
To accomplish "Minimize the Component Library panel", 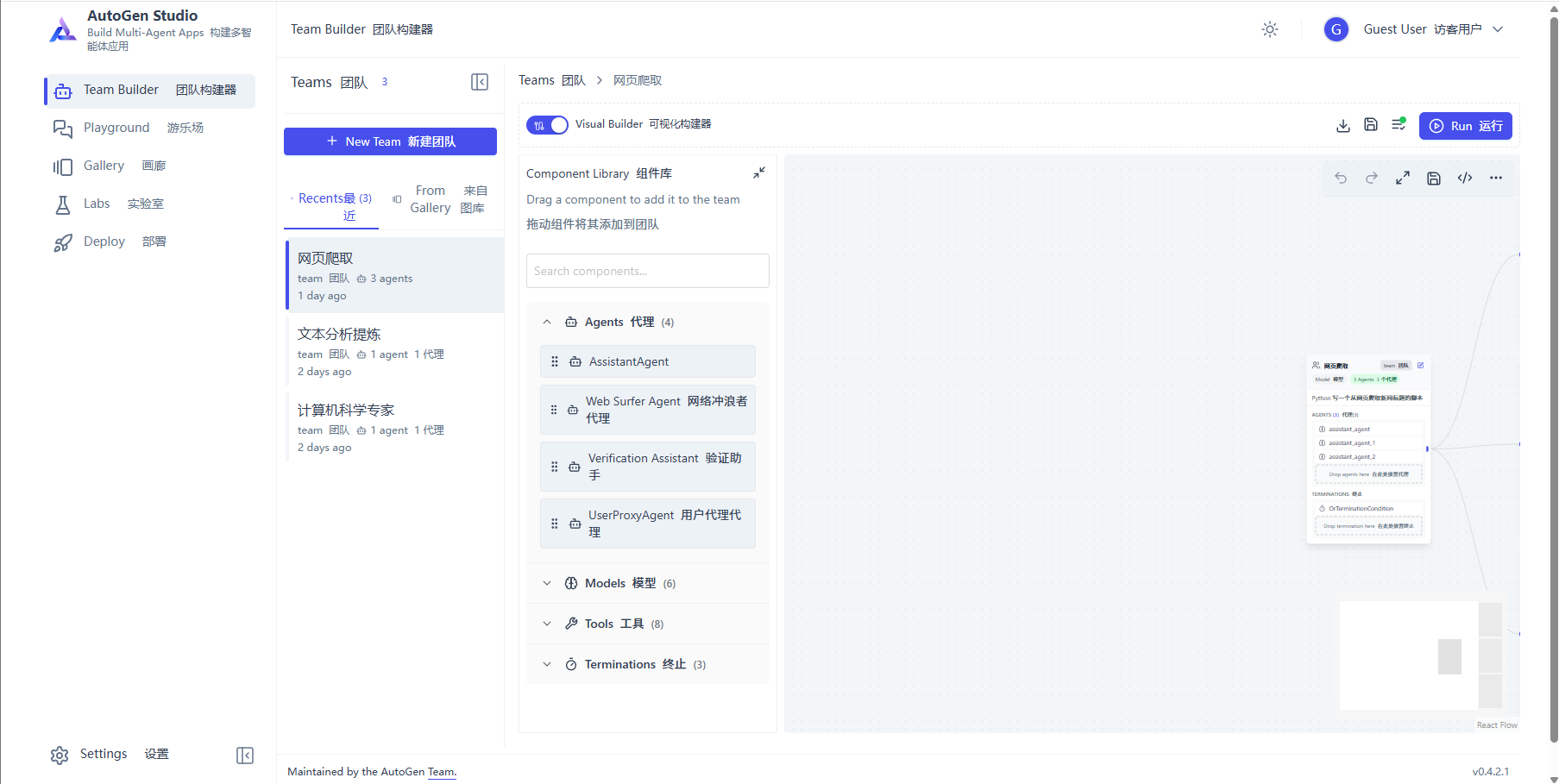I will (x=759, y=172).
